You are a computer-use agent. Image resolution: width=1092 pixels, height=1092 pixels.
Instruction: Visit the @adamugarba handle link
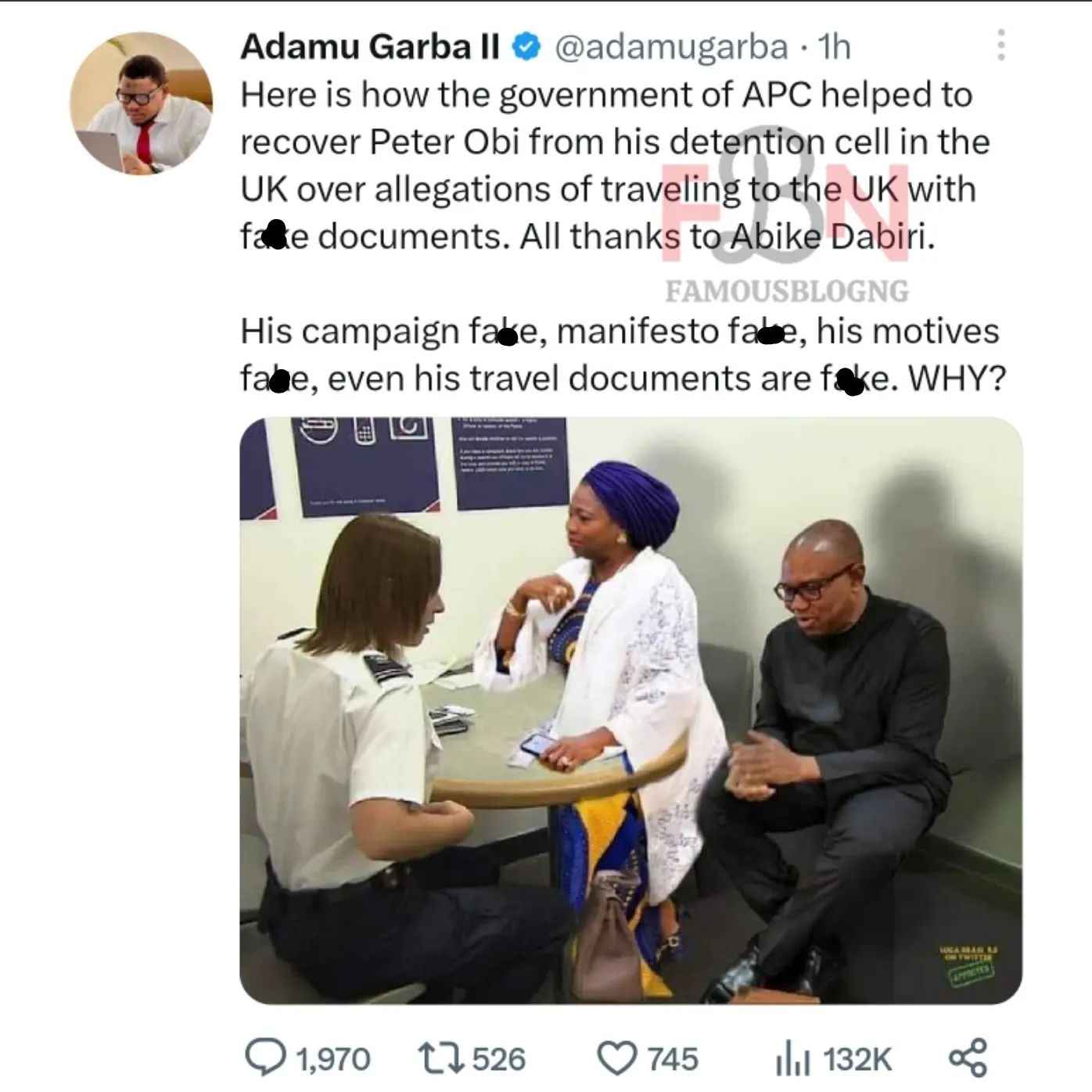671,48
